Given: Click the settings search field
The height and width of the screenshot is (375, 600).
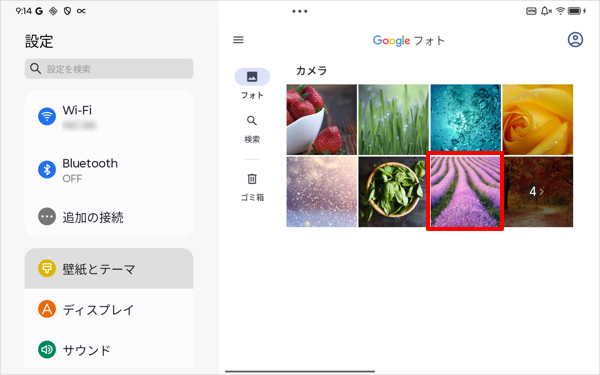Looking at the screenshot, I should [109, 69].
